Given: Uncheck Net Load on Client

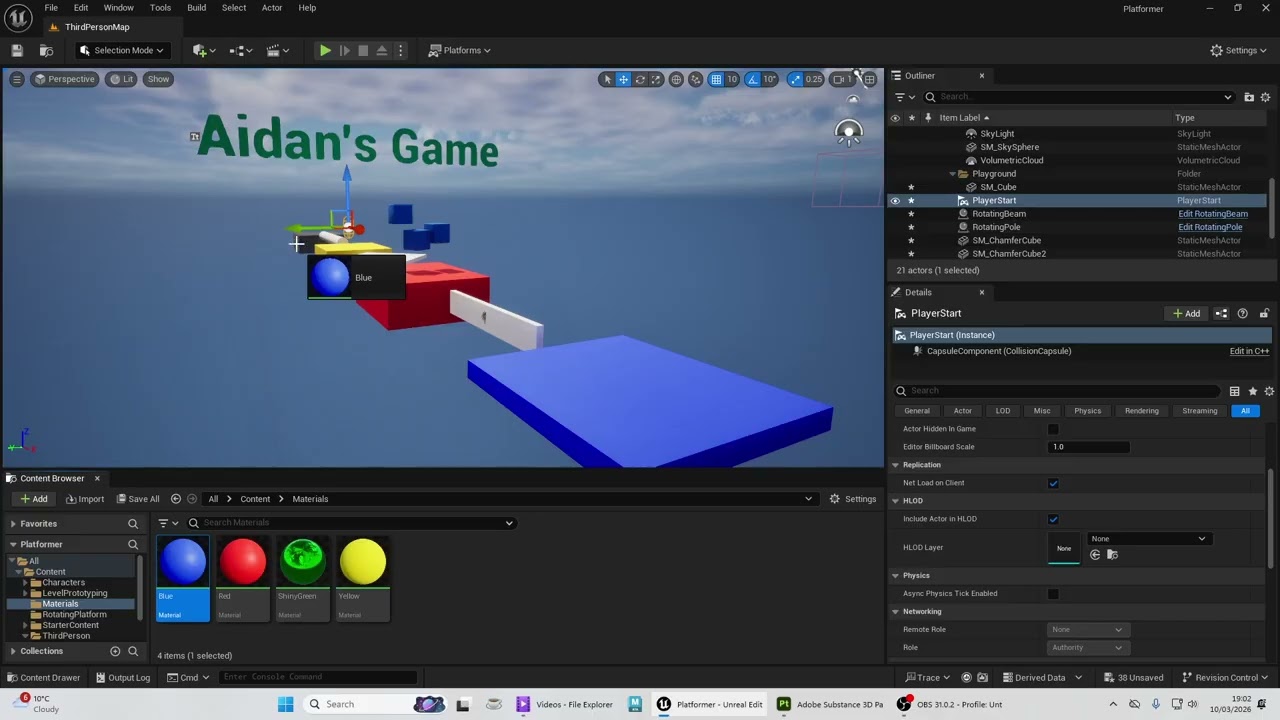Looking at the screenshot, I should [1053, 483].
